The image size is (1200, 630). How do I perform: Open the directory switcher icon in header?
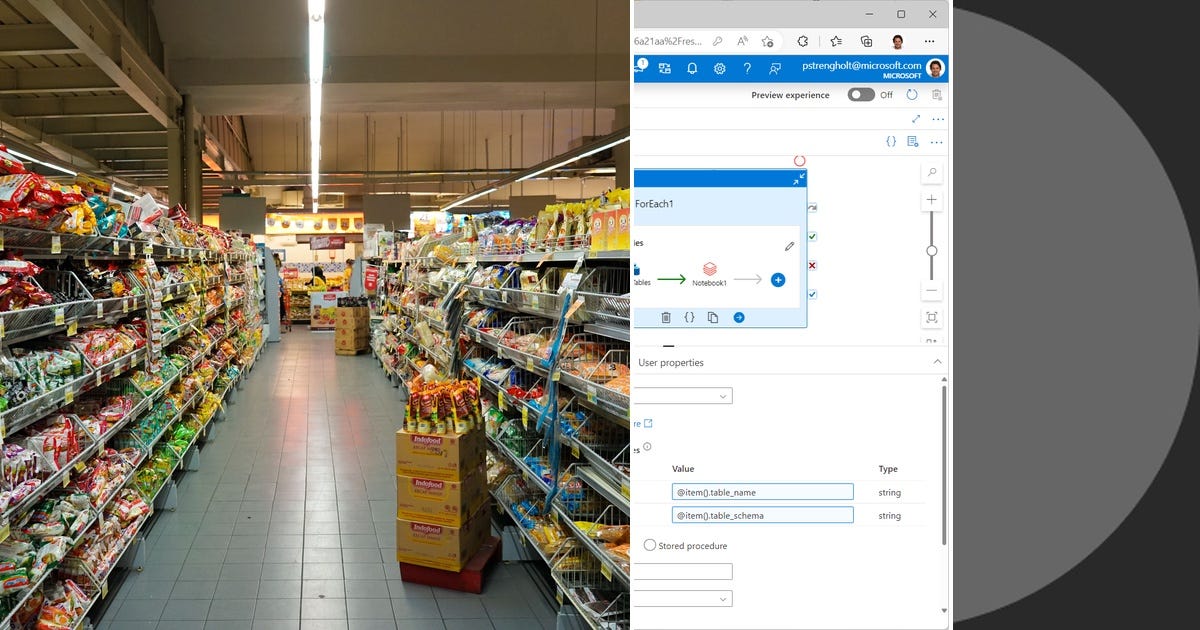665,68
